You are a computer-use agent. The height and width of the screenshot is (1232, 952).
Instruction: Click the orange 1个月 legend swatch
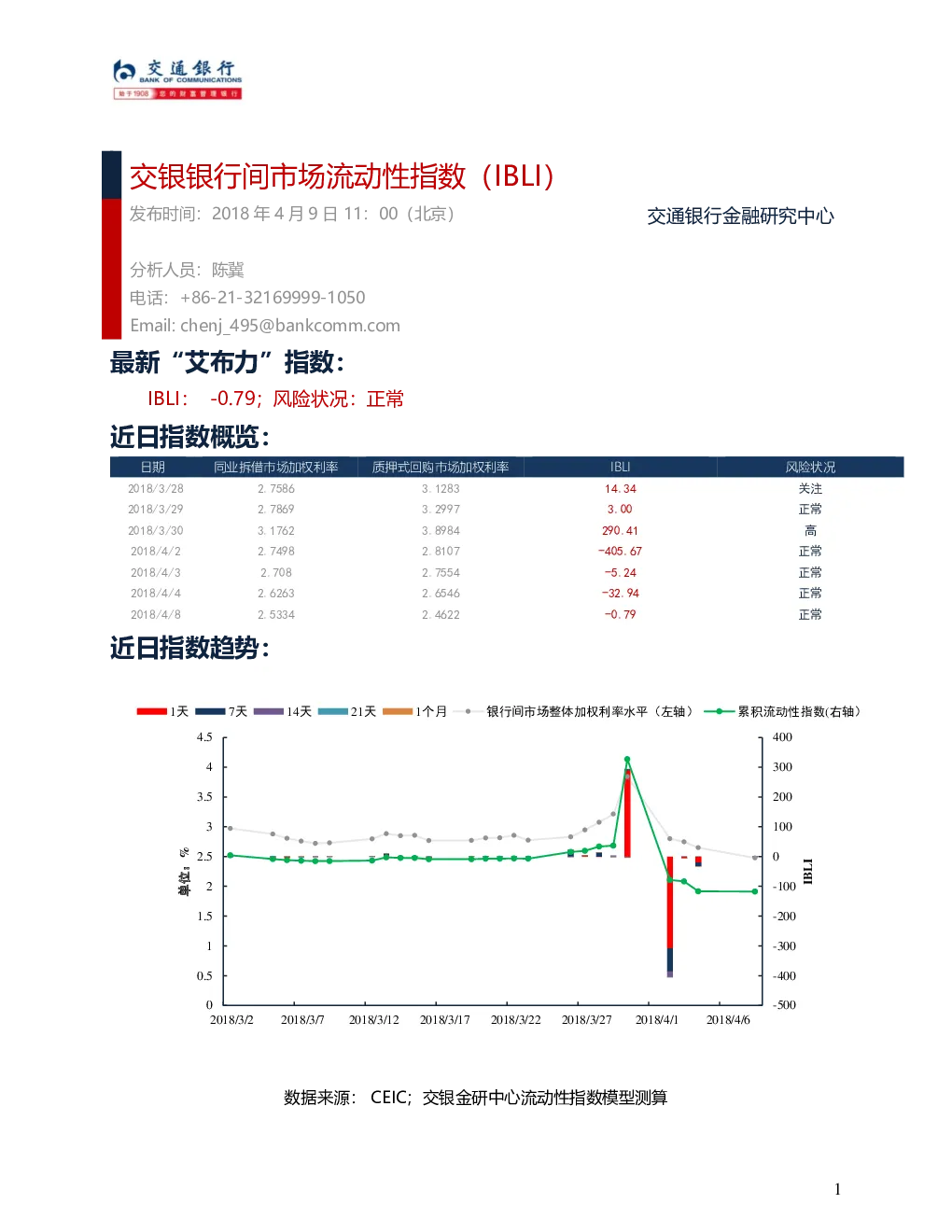398,711
